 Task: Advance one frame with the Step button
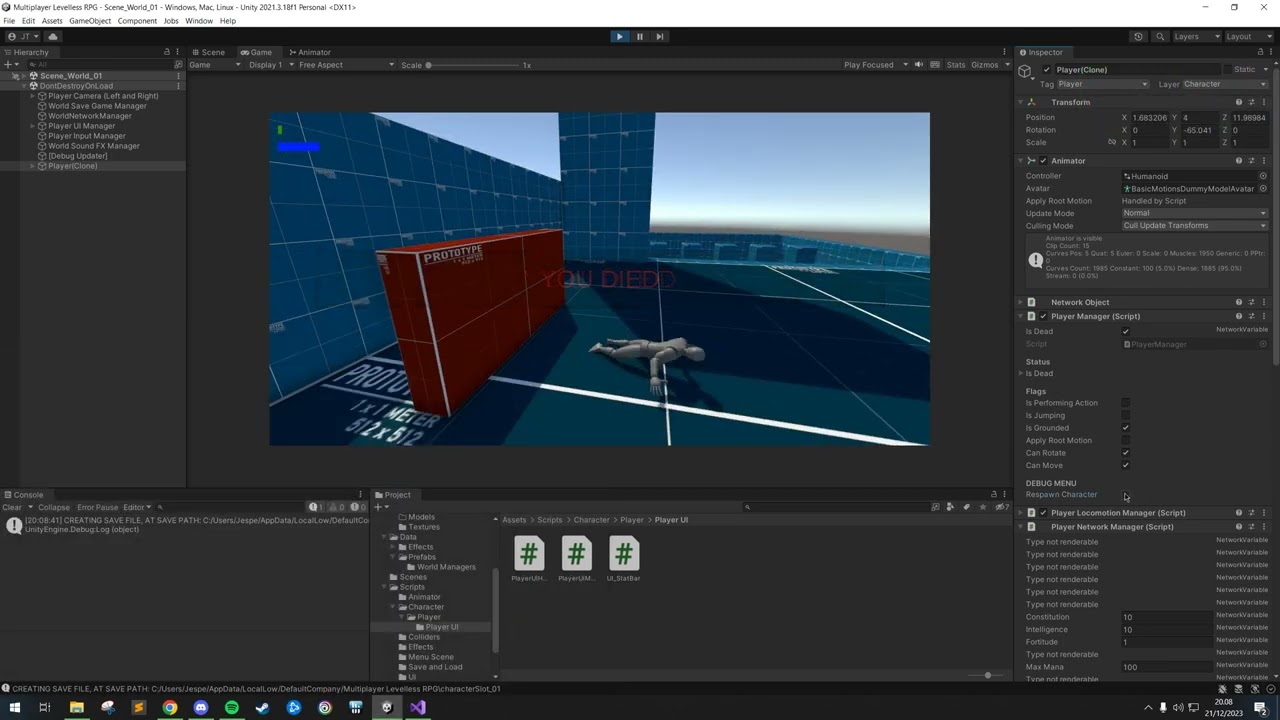pyautogui.click(x=660, y=36)
